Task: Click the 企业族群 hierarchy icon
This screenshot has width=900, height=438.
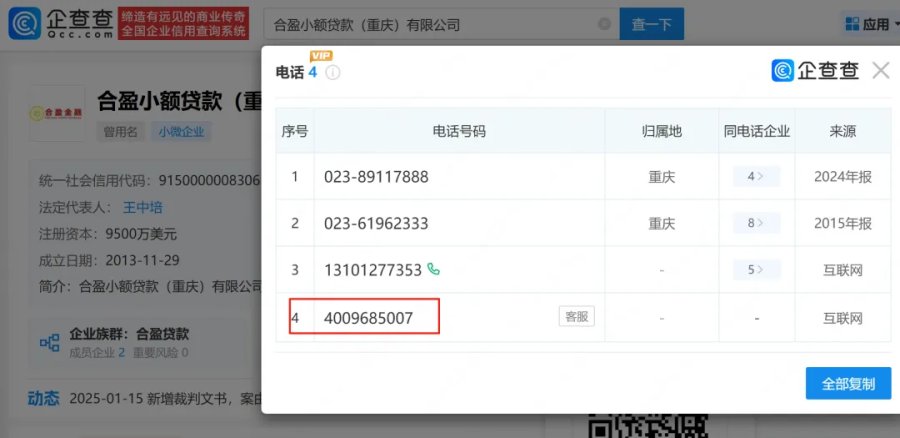Action: [x=50, y=342]
